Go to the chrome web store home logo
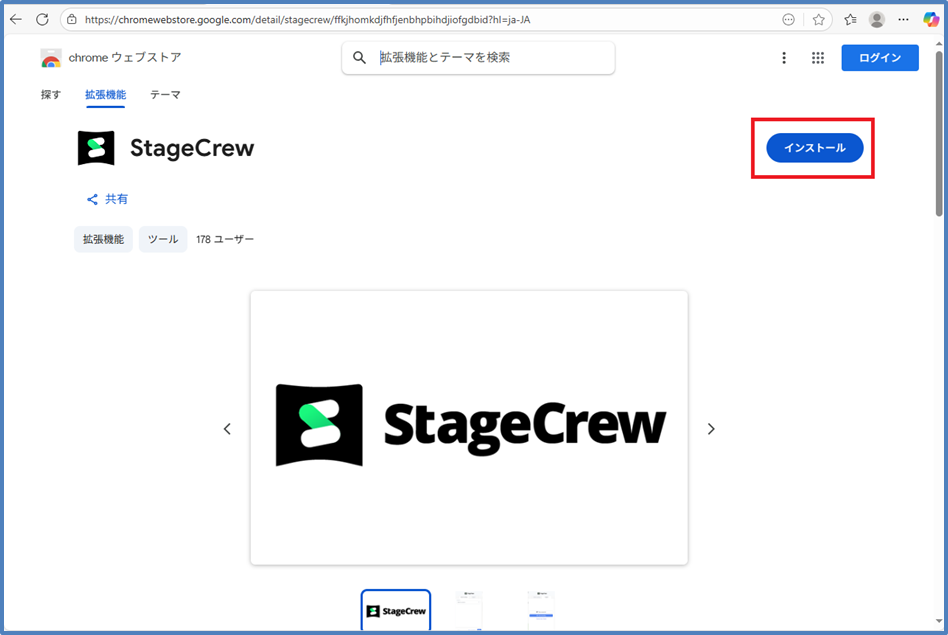Image resolution: width=948 pixels, height=635 pixels. click(51, 58)
